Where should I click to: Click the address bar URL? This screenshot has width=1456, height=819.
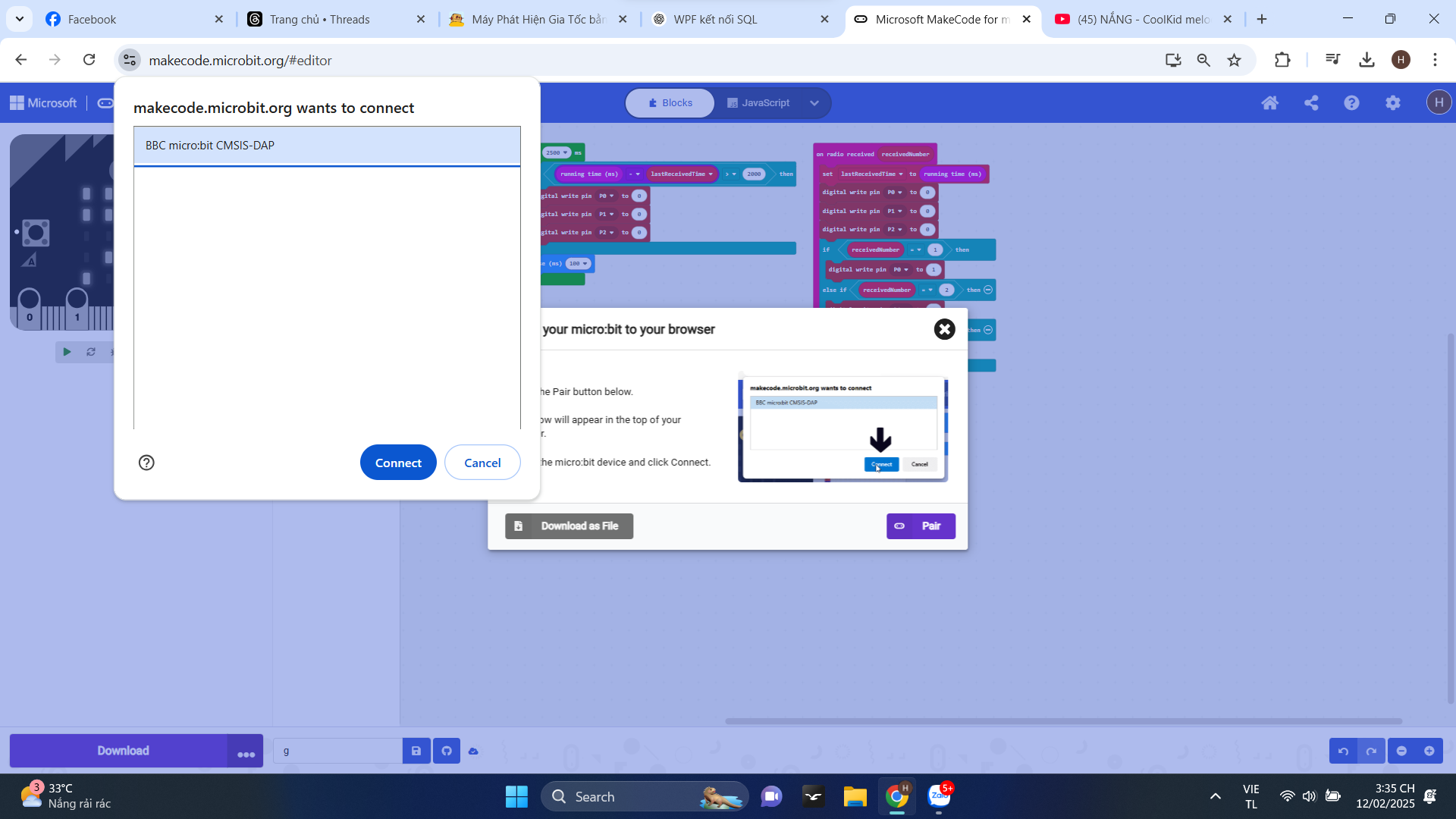click(x=240, y=61)
